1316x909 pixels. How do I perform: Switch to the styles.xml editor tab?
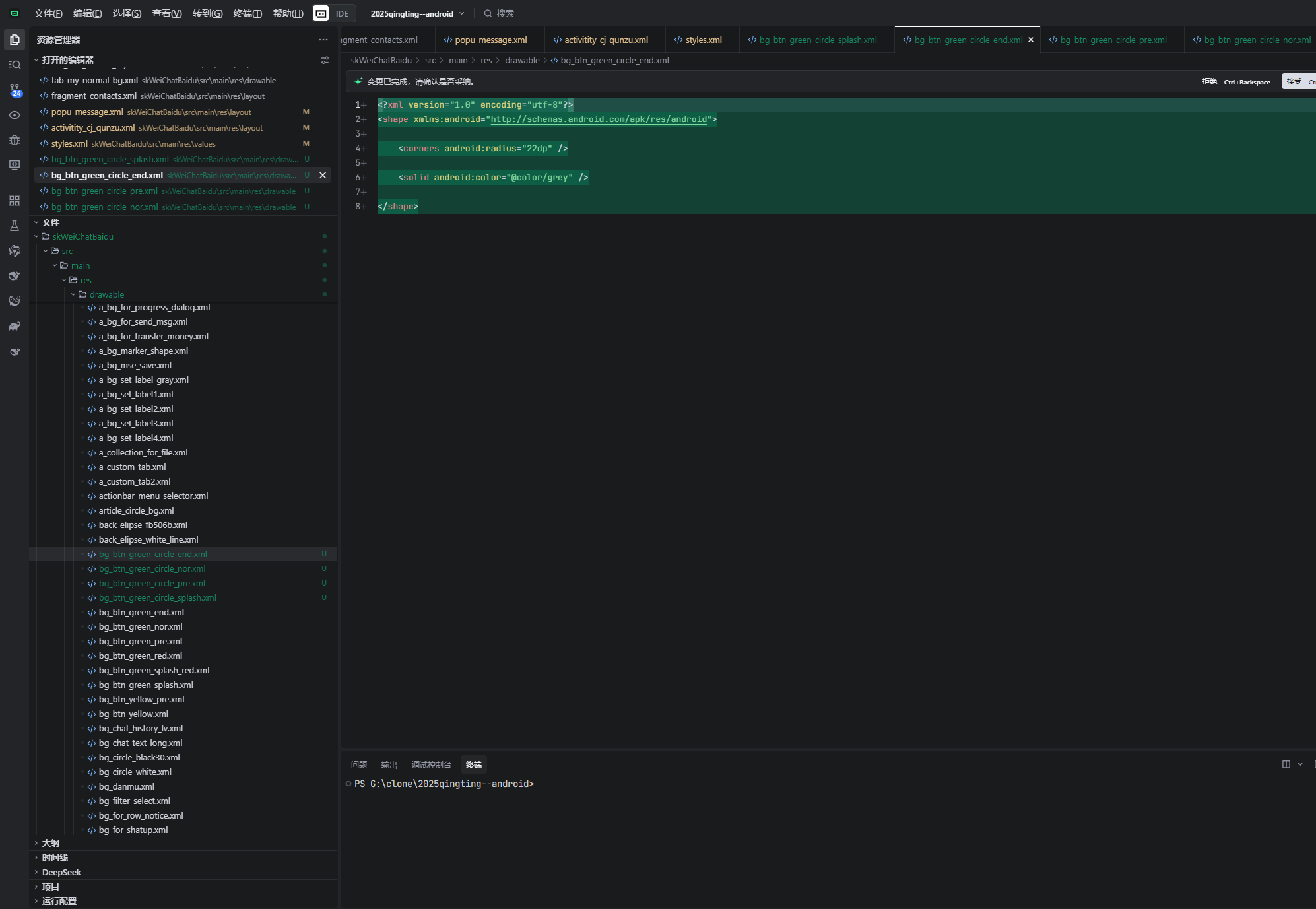point(703,40)
